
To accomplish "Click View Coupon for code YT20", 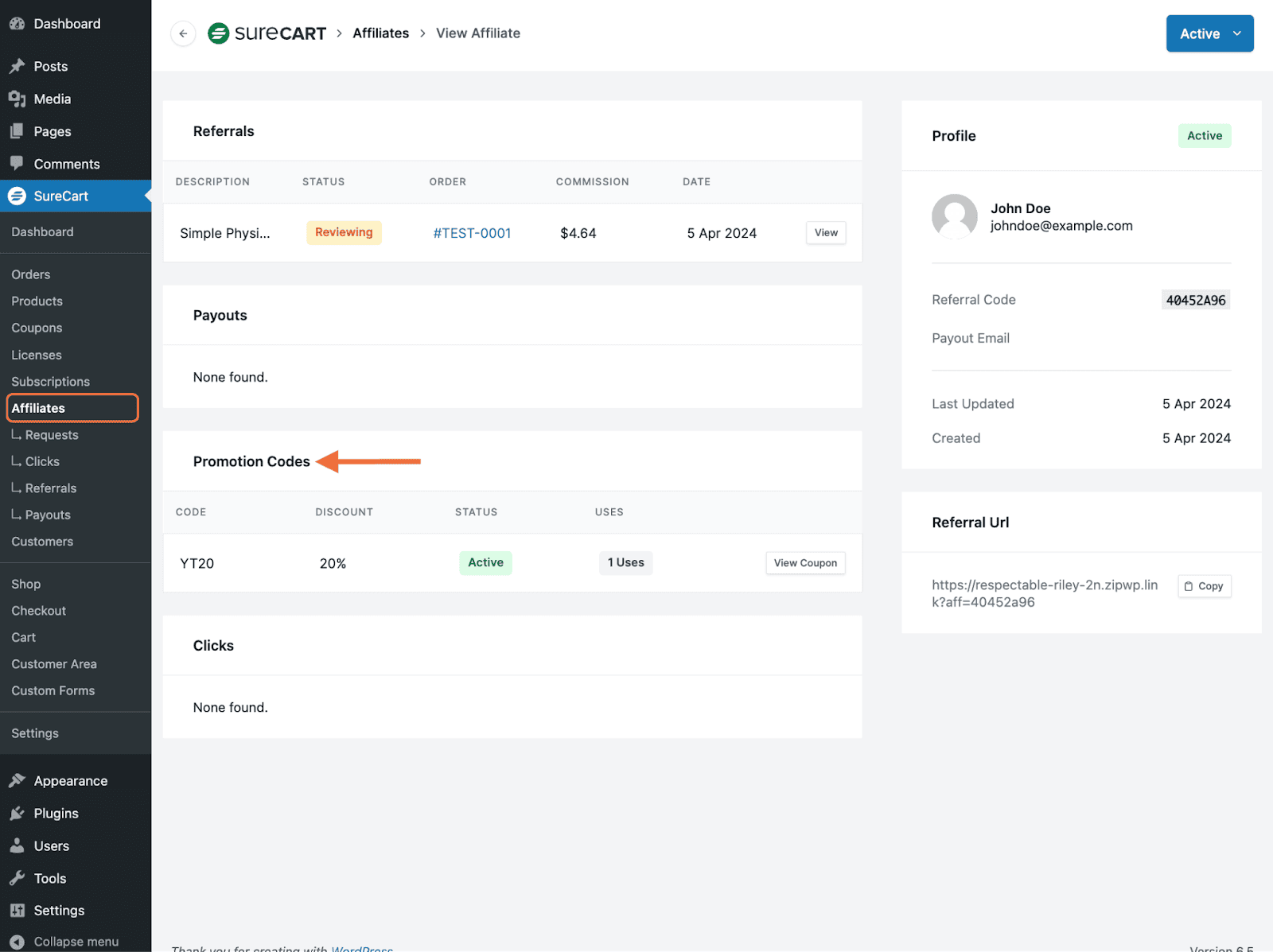I will pyautogui.click(x=805, y=562).
